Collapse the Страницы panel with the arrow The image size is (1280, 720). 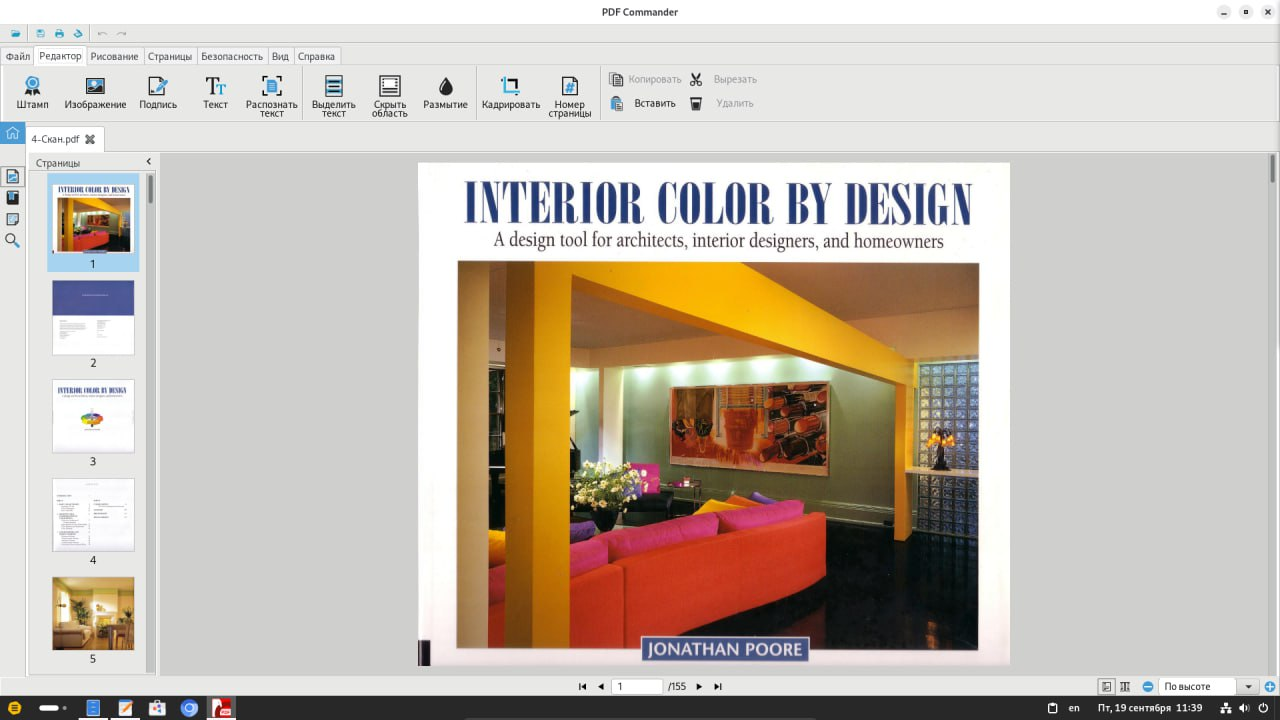tap(149, 162)
